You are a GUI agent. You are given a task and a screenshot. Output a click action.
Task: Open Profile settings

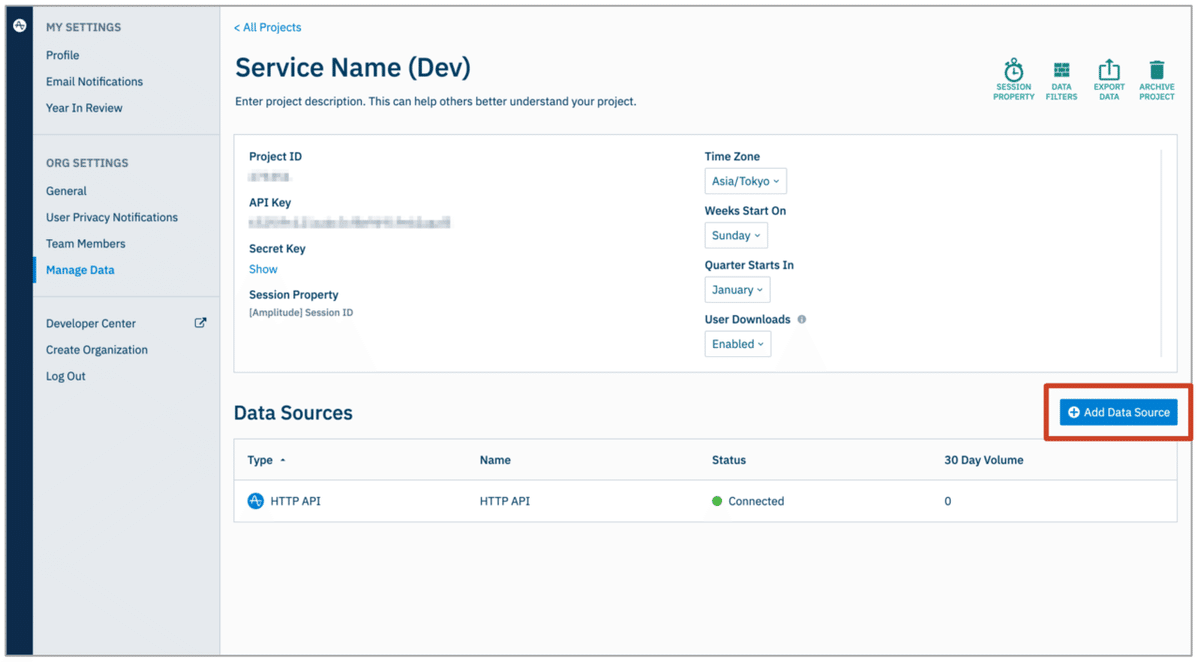[62, 55]
